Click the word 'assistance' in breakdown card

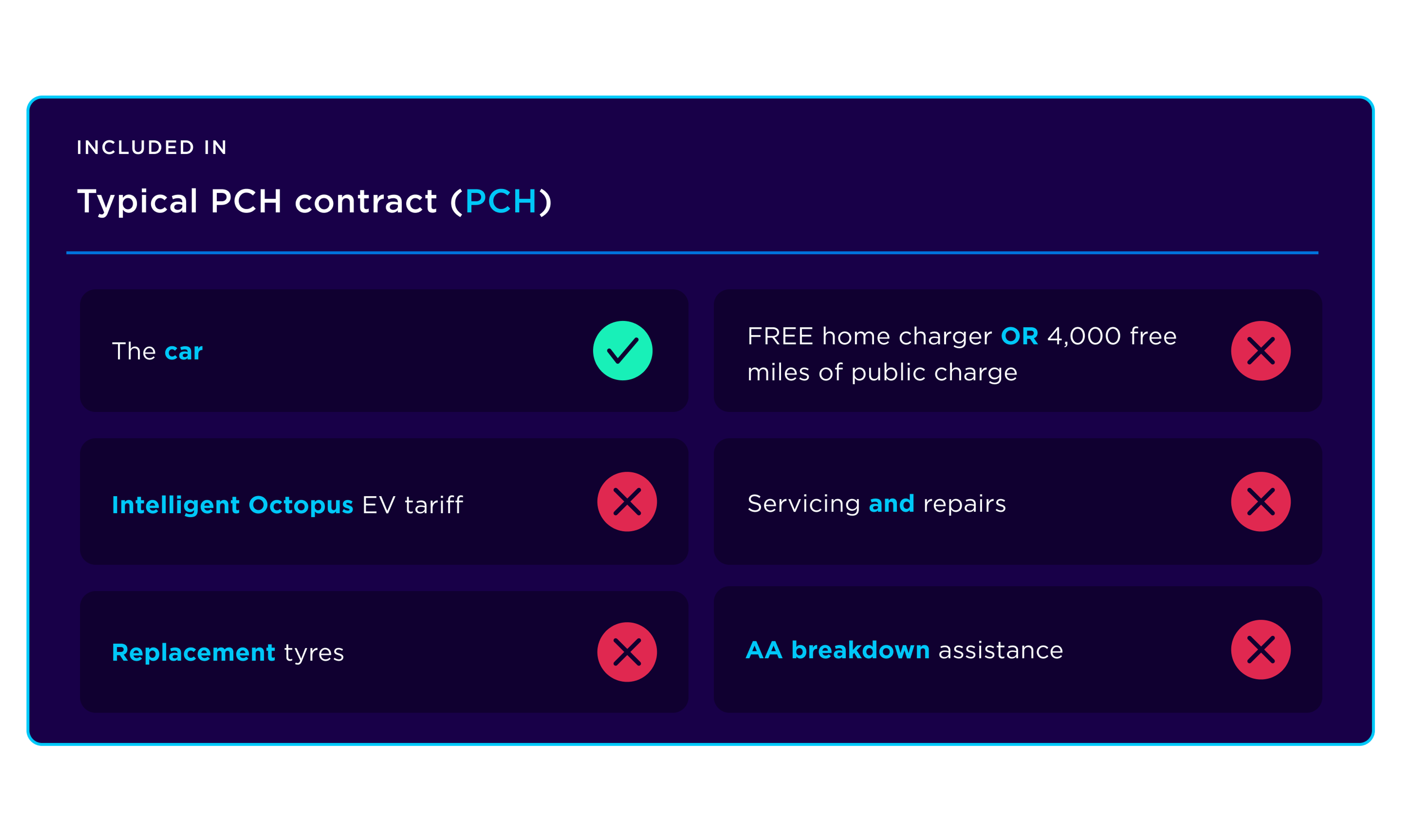tap(1001, 651)
